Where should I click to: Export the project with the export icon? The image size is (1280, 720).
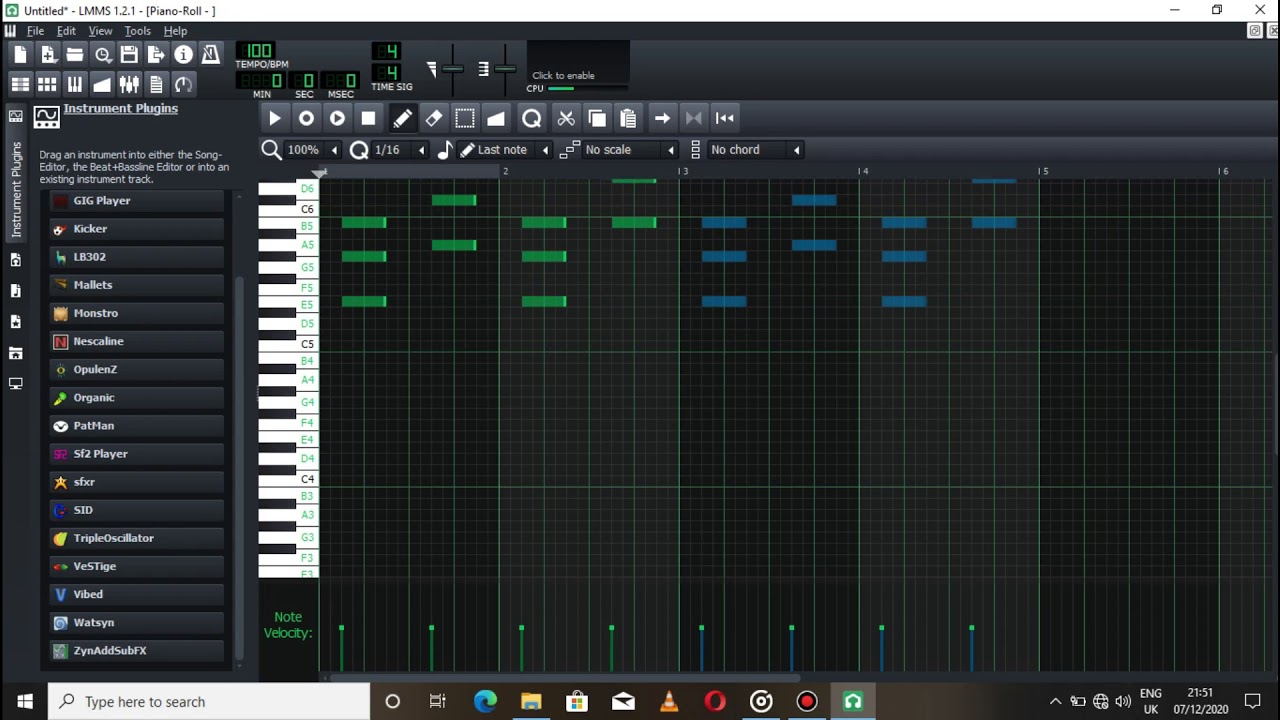tap(156, 54)
